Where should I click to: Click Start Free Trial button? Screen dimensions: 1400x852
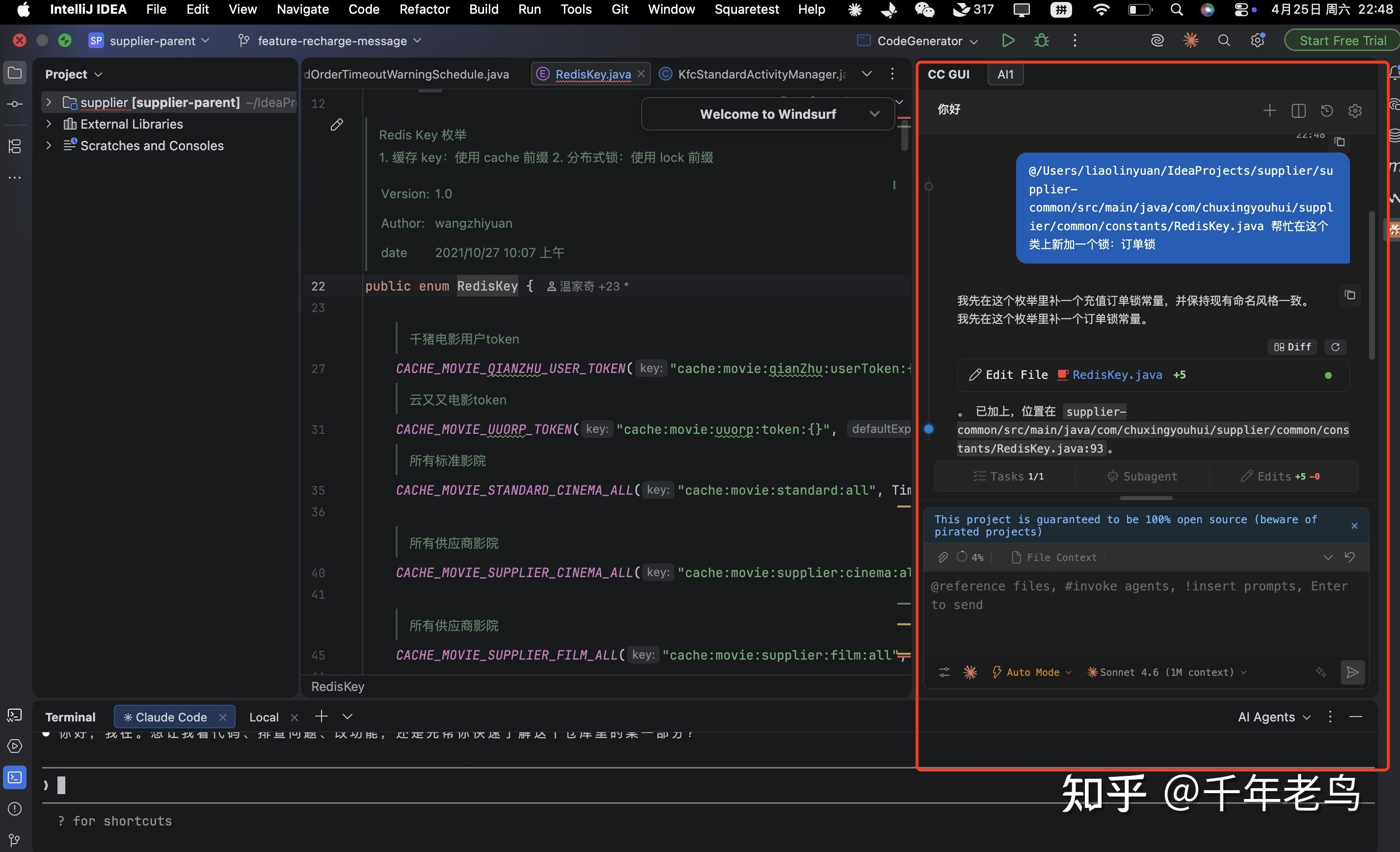(x=1342, y=40)
